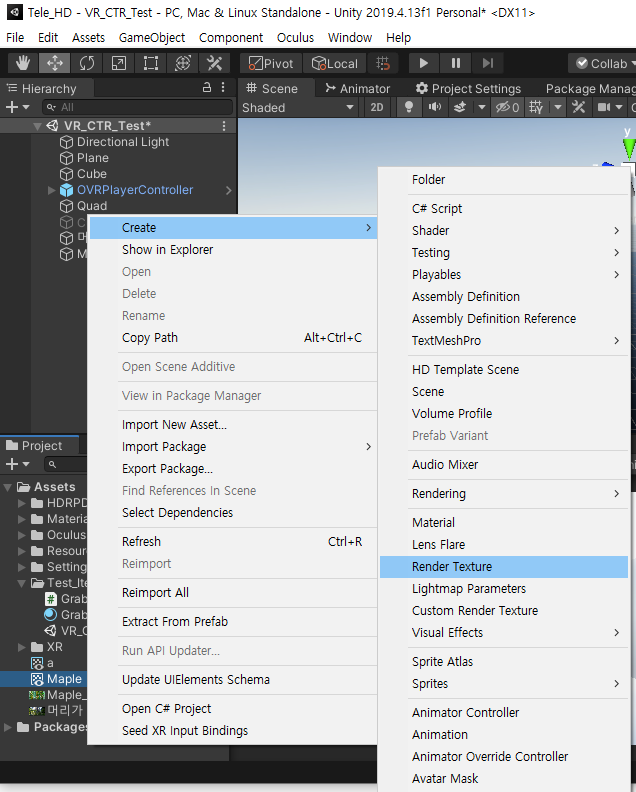Screen dimensions: 636x792
Task: Click Reimport All
Action: coord(233,593)
